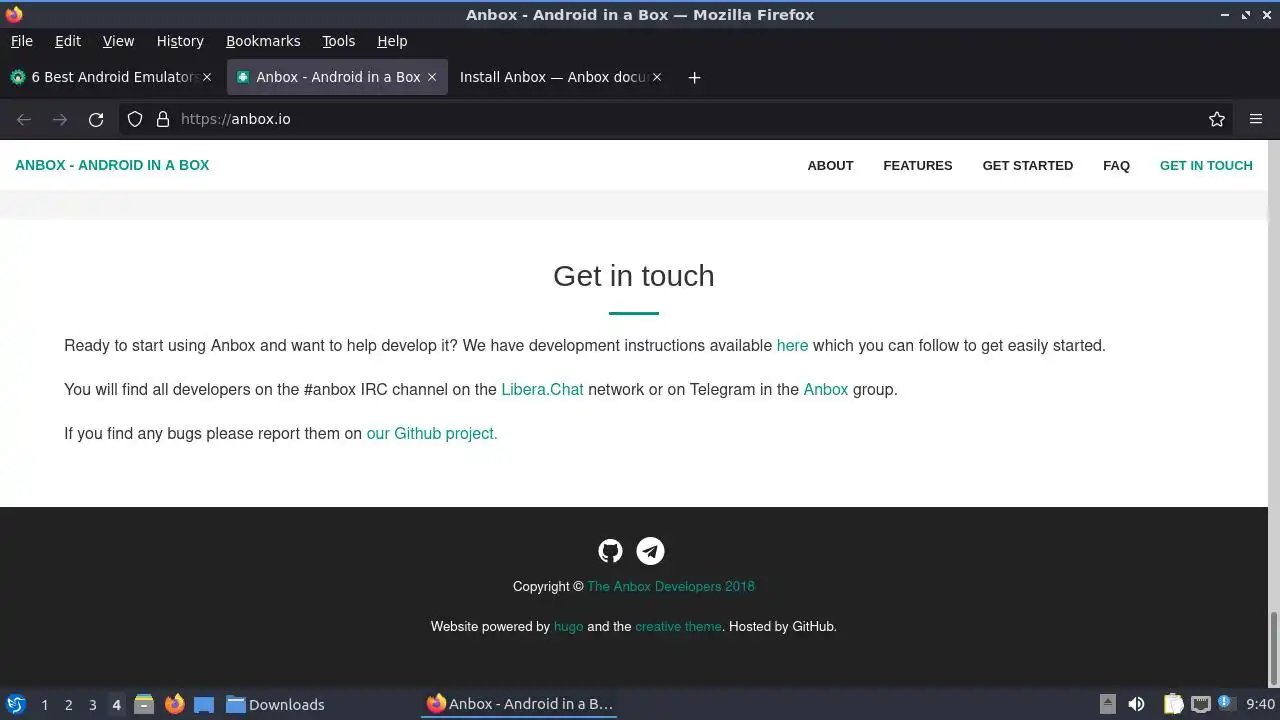Go to the FEATURES section
Screen dimensions: 1280x720
[917, 166]
